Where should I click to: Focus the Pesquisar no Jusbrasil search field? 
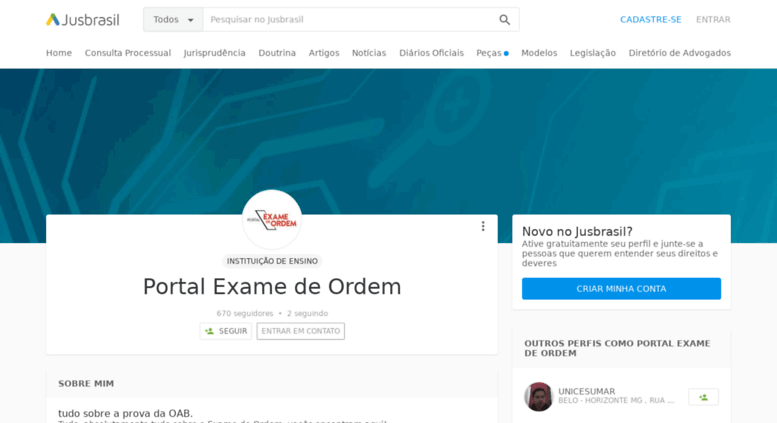click(349, 20)
